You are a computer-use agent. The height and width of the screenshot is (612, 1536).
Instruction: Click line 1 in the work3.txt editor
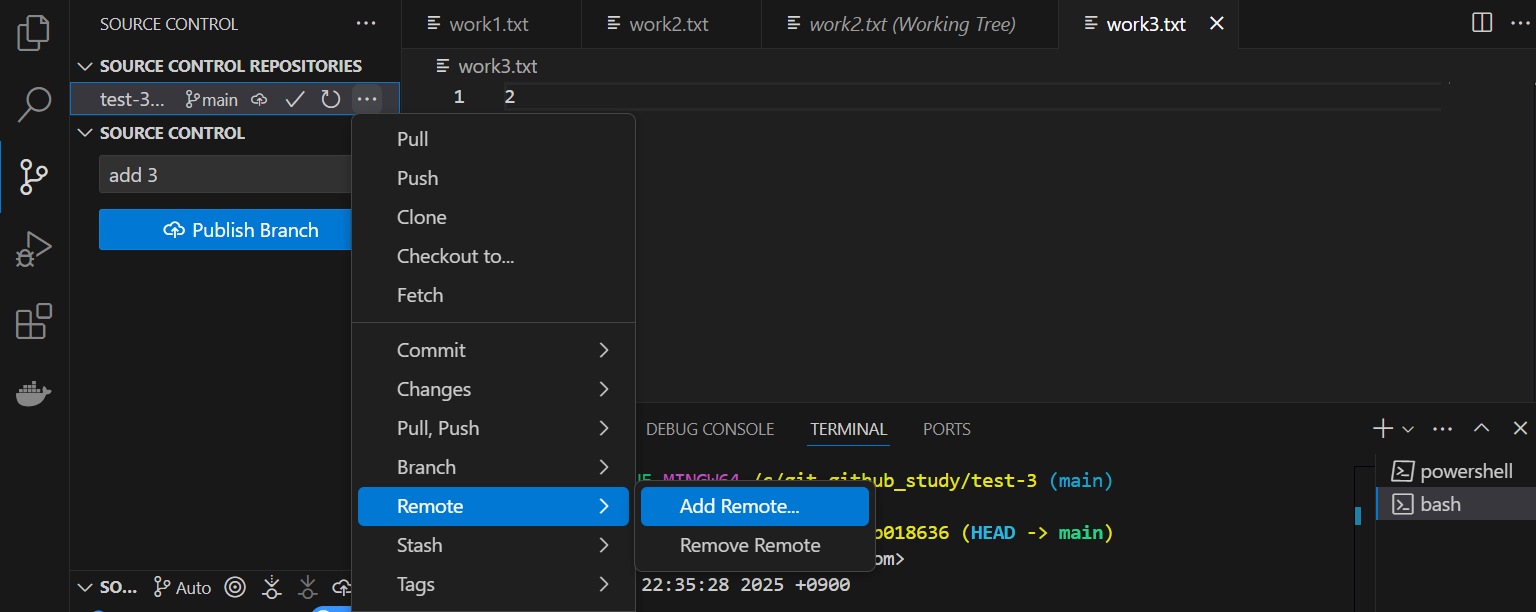(x=945, y=97)
